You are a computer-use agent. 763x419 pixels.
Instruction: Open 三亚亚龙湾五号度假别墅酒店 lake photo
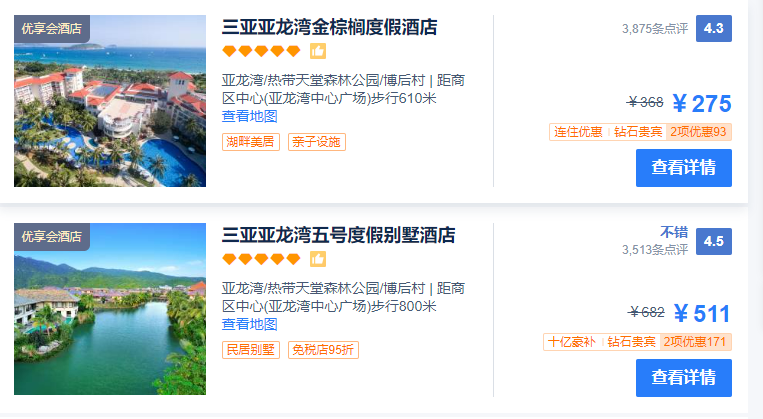pos(110,309)
